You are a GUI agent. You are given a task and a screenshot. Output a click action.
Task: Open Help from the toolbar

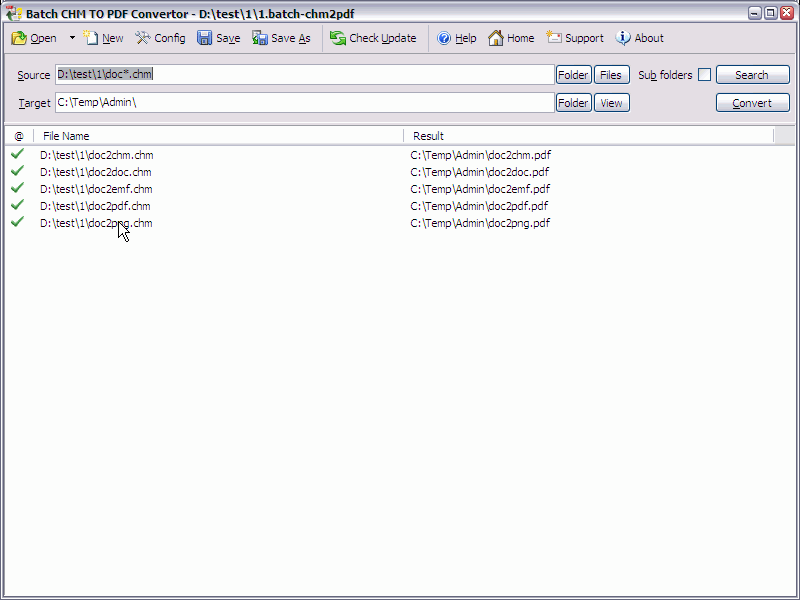[x=457, y=38]
